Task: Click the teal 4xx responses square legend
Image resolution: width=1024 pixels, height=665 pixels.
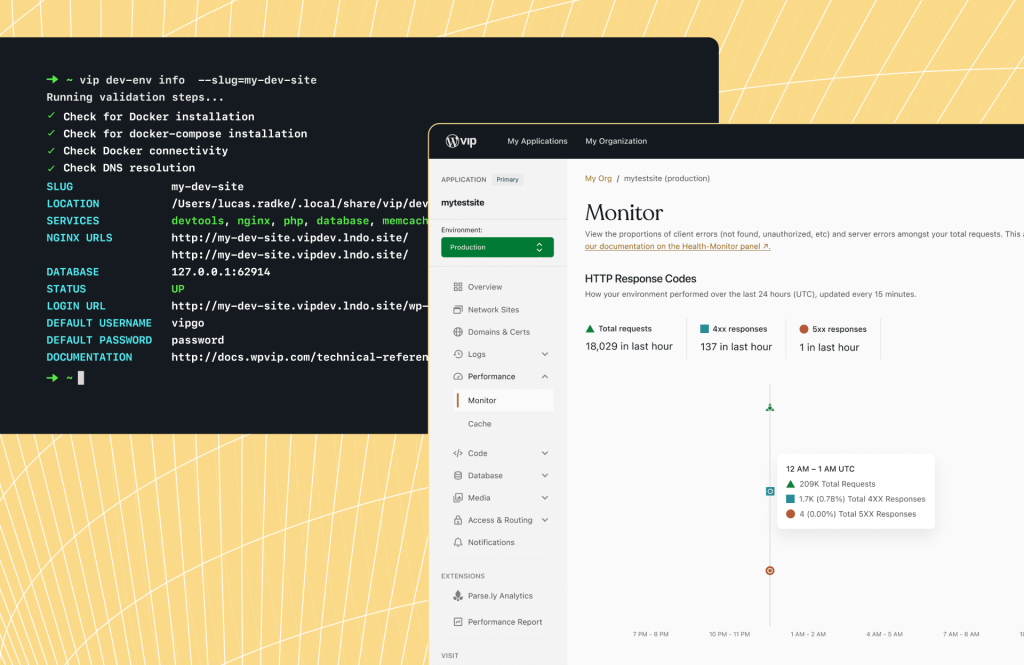Action: [x=704, y=329]
